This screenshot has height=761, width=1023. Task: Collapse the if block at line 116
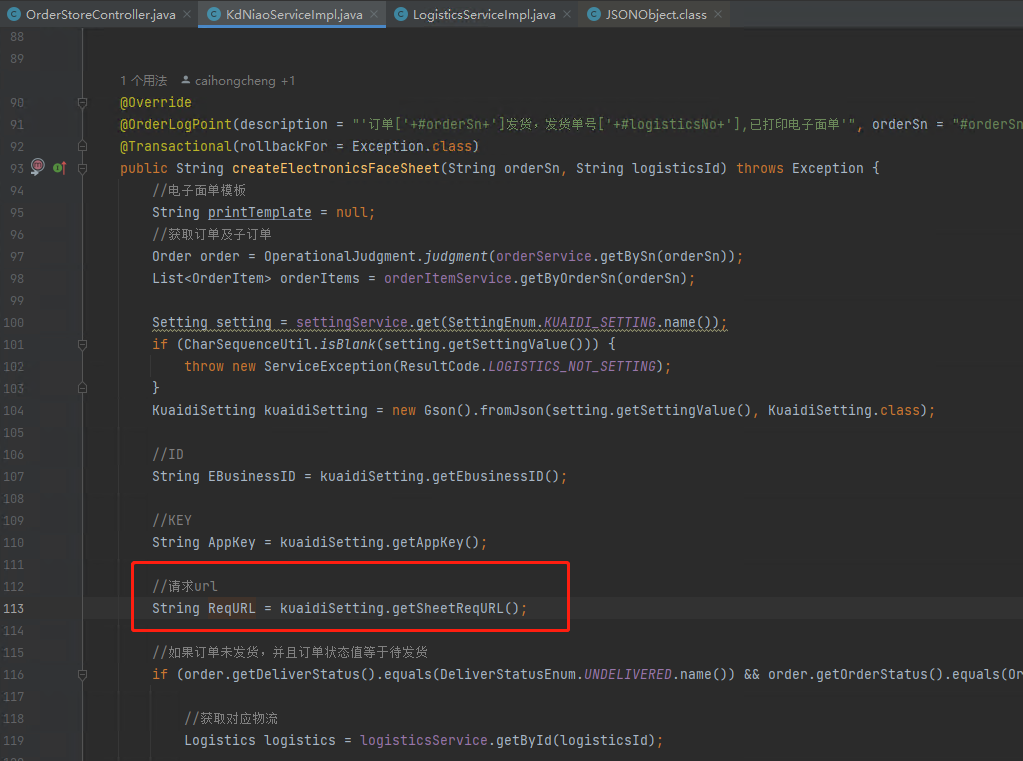coord(82,674)
